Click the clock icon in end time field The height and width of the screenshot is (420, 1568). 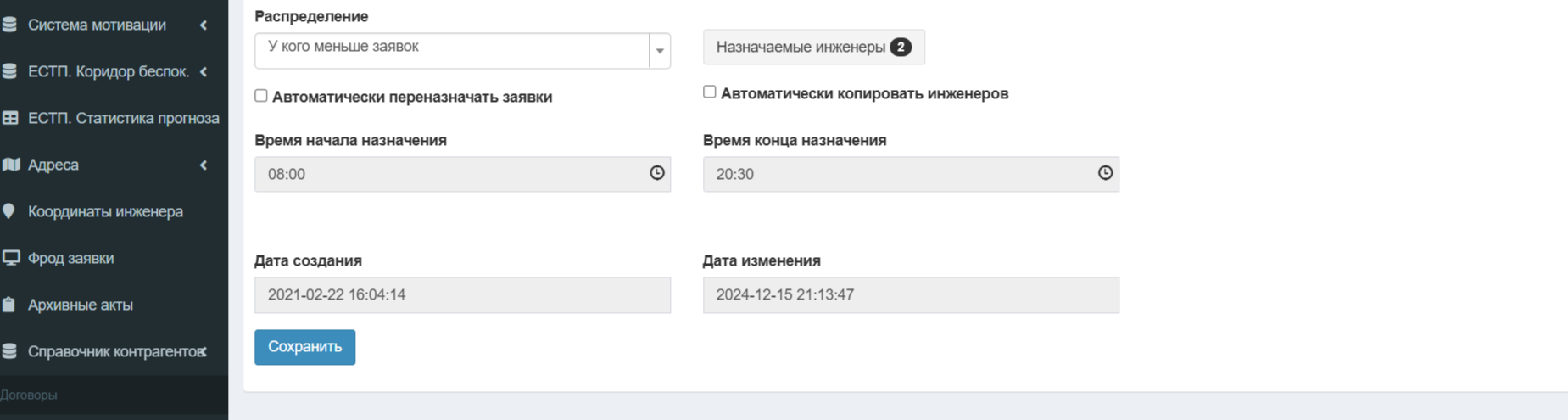tap(1105, 173)
